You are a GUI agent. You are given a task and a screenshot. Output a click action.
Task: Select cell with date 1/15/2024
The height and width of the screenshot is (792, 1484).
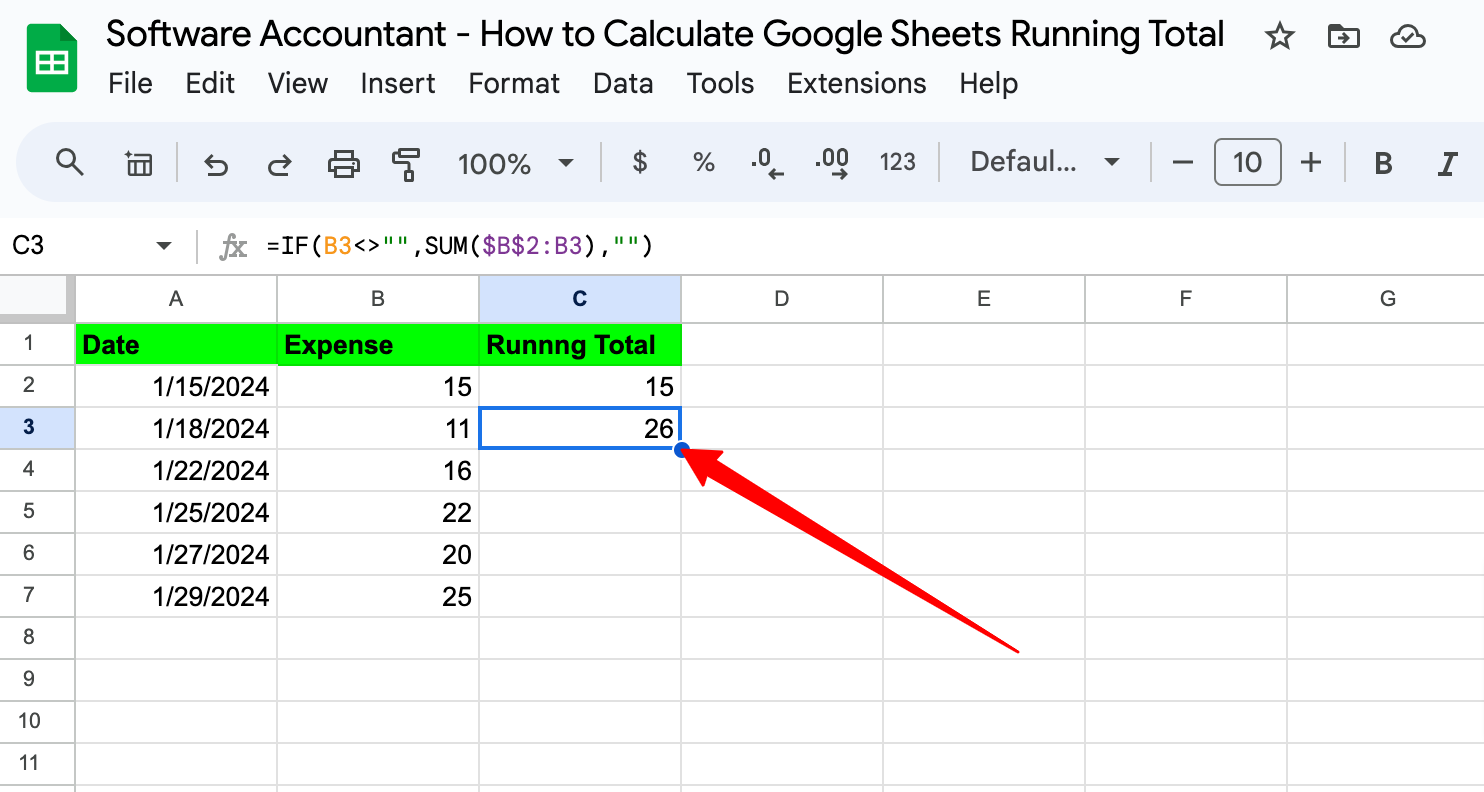coord(176,386)
